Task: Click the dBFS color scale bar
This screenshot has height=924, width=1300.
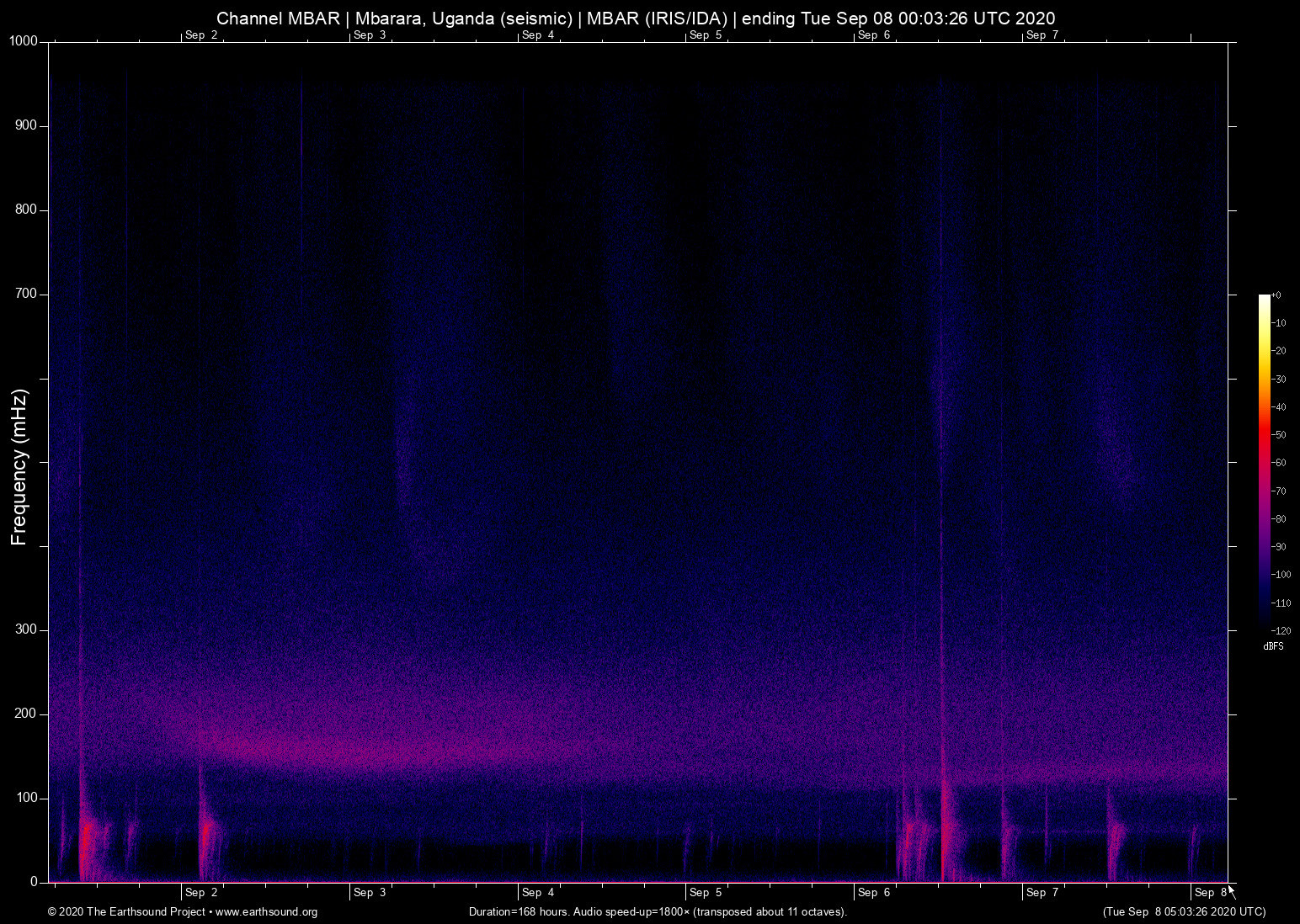Action: coord(1263,463)
